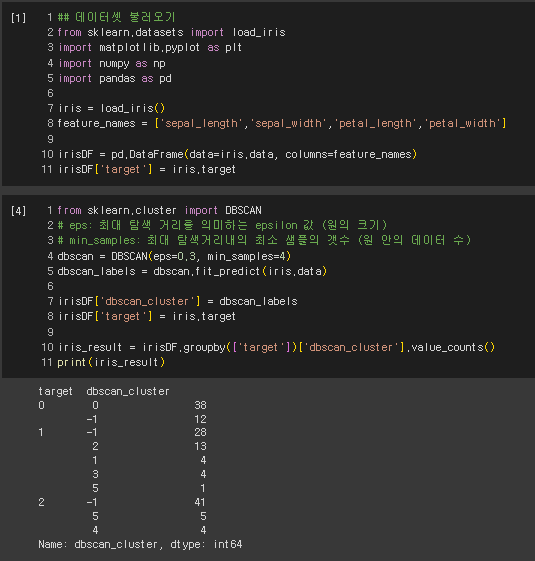Screen dimensions: 535x561
Task: Click 'Name: dbscan_cluster, dtype: int64' output line
Action: 140,545
